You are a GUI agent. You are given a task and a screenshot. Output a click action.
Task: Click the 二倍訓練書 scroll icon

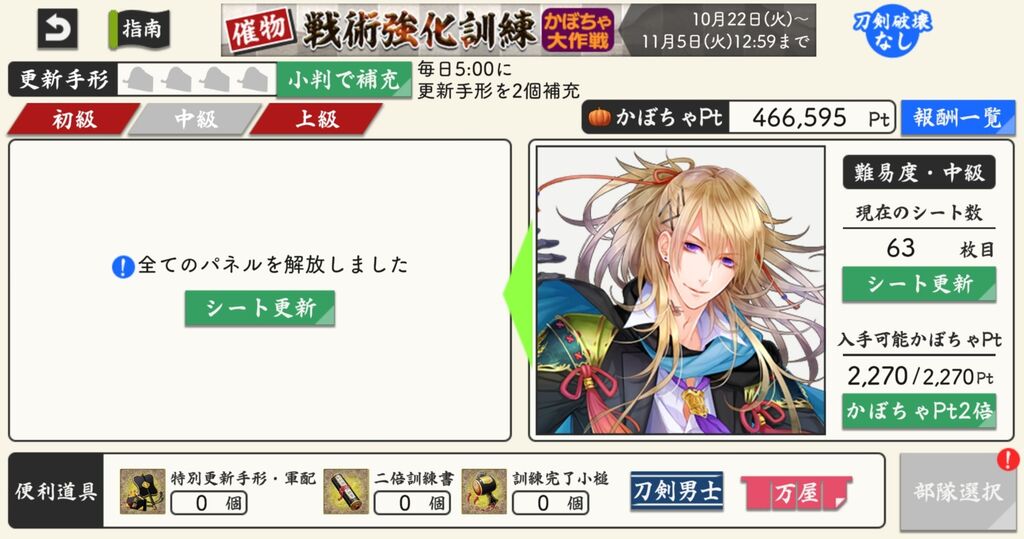point(346,491)
